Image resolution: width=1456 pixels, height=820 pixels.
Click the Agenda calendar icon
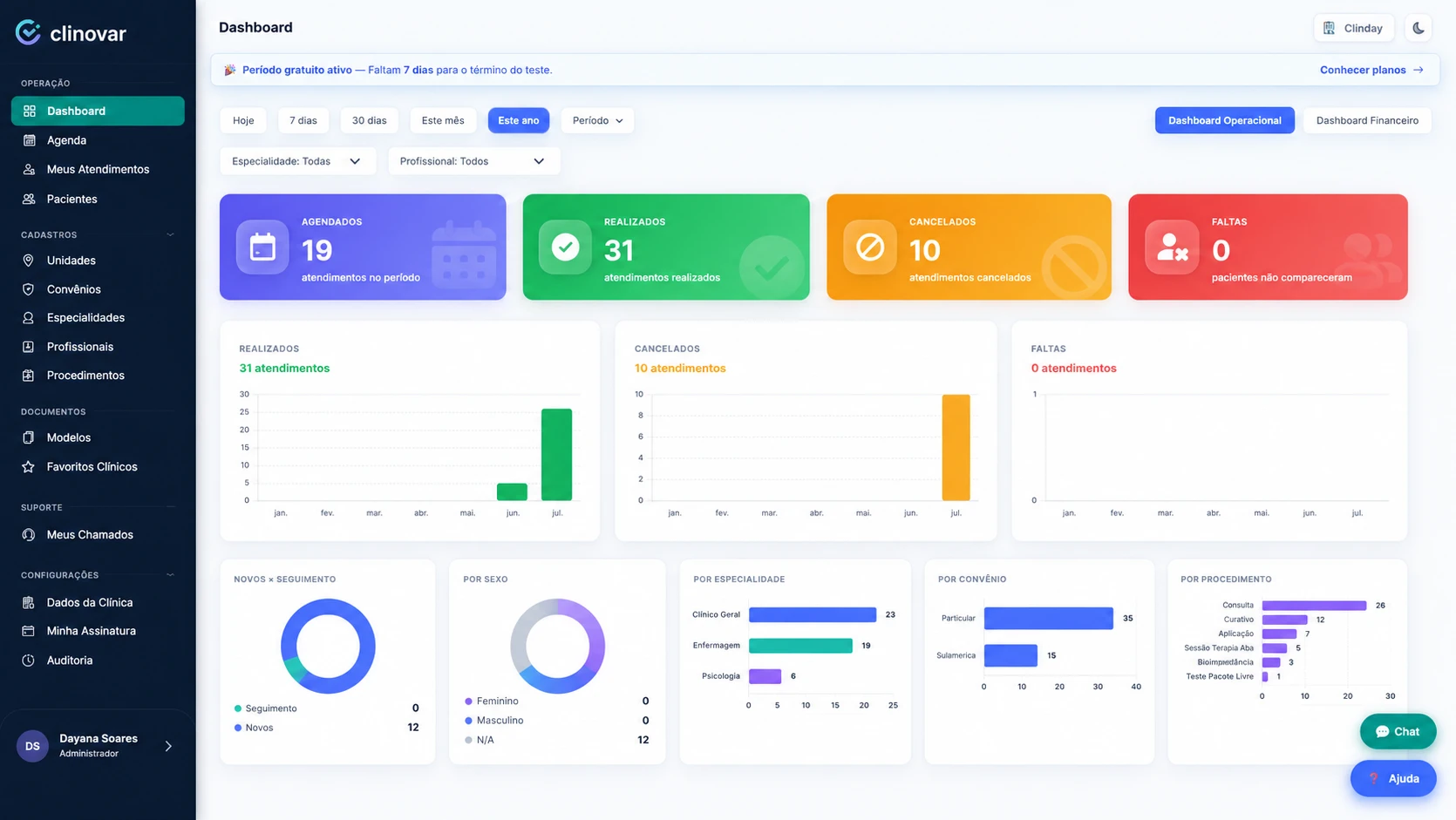(29, 140)
